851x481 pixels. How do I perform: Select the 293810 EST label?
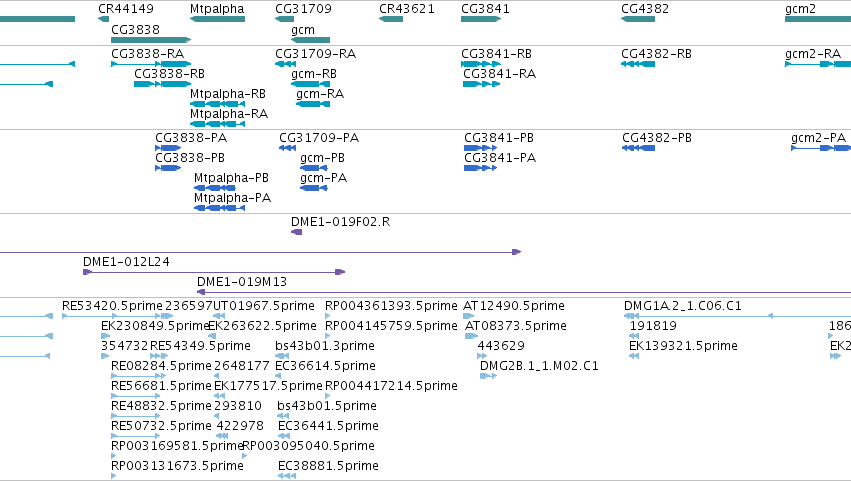pos(238,407)
